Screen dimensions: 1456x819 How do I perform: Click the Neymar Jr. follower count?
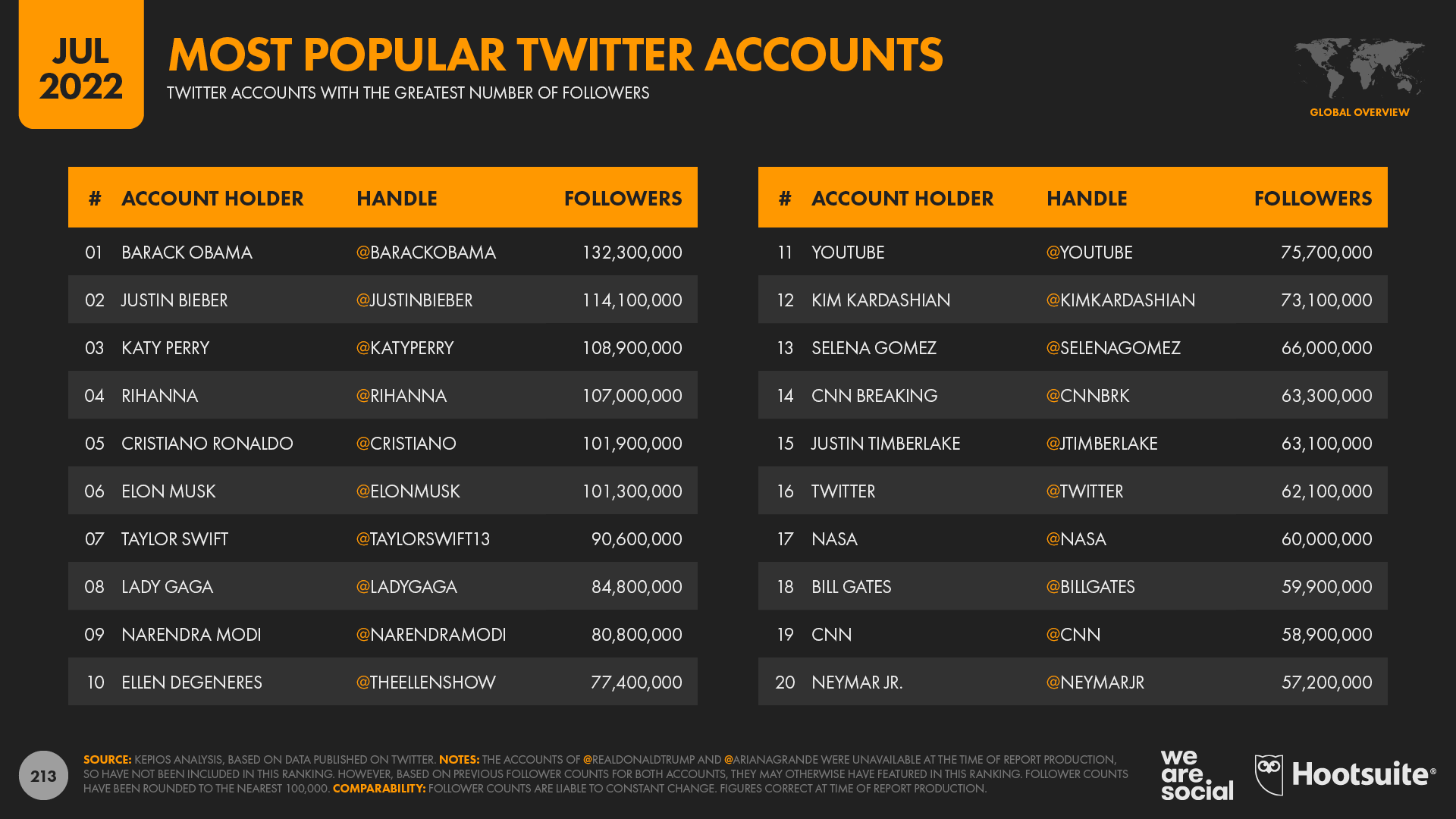tap(1326, 682)
